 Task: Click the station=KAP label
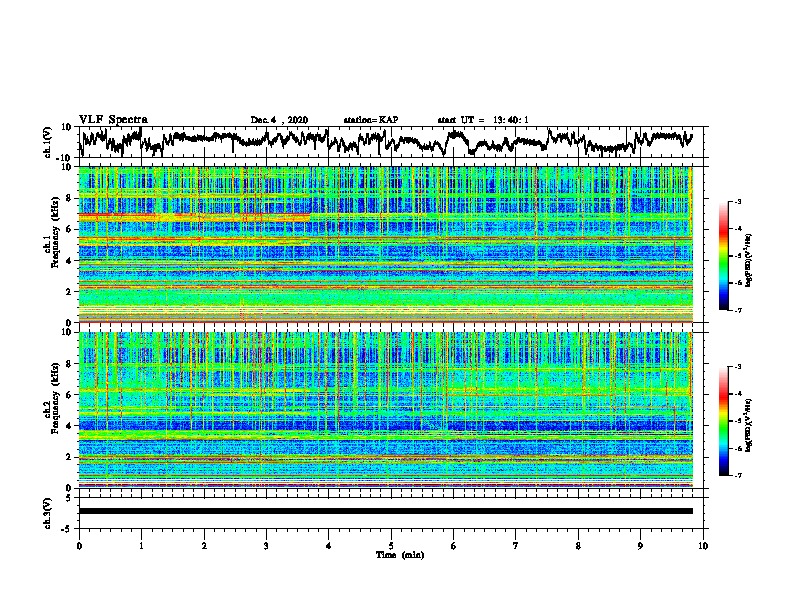(x=370, y=120)
